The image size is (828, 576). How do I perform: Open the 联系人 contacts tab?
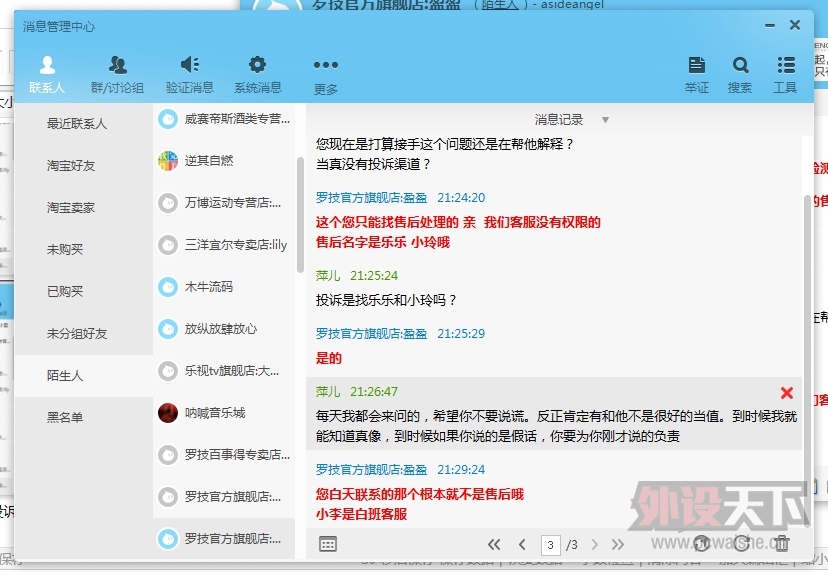(x=47, y=74)
